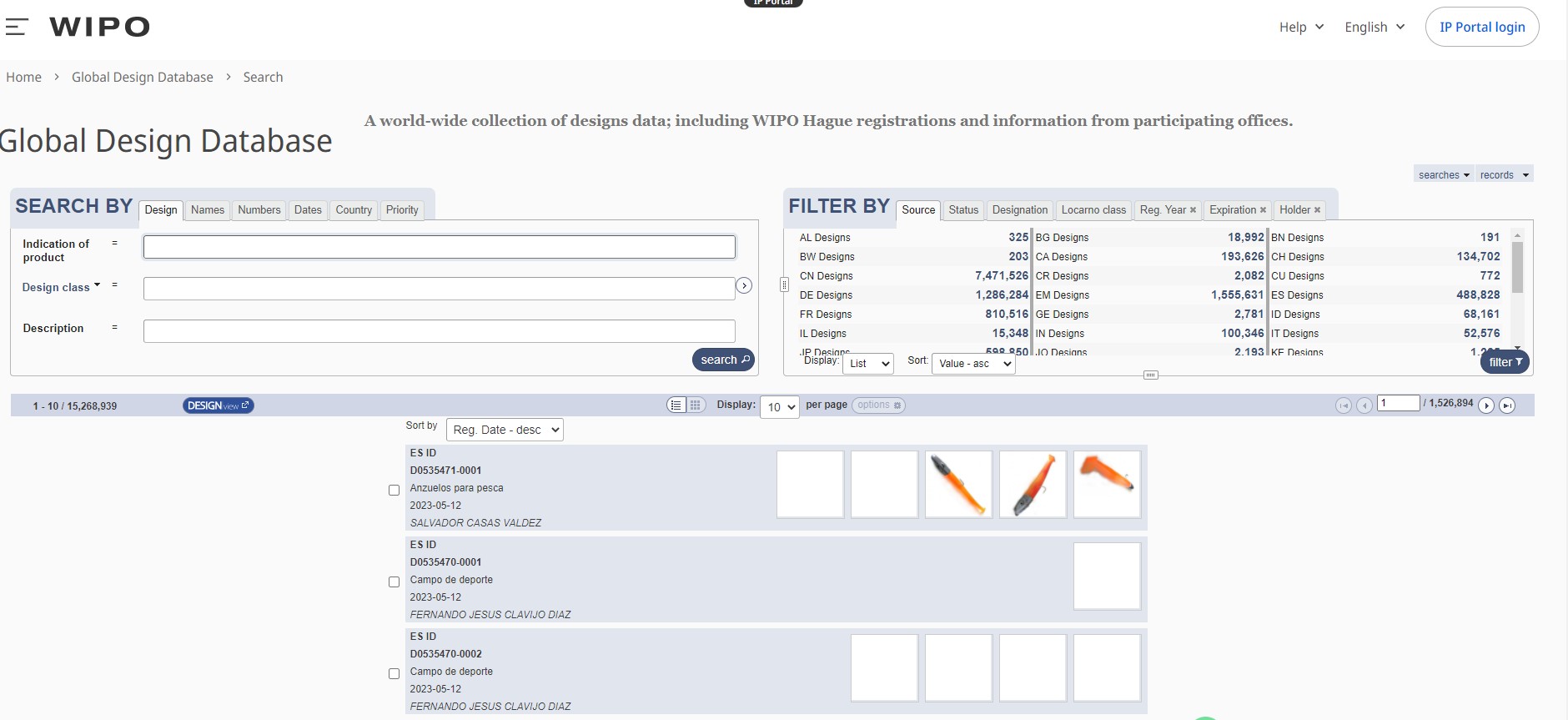This screenshot has height=720, width=1568.
Task: Click inside Indication of product field
Action: (x=440, y=247)
